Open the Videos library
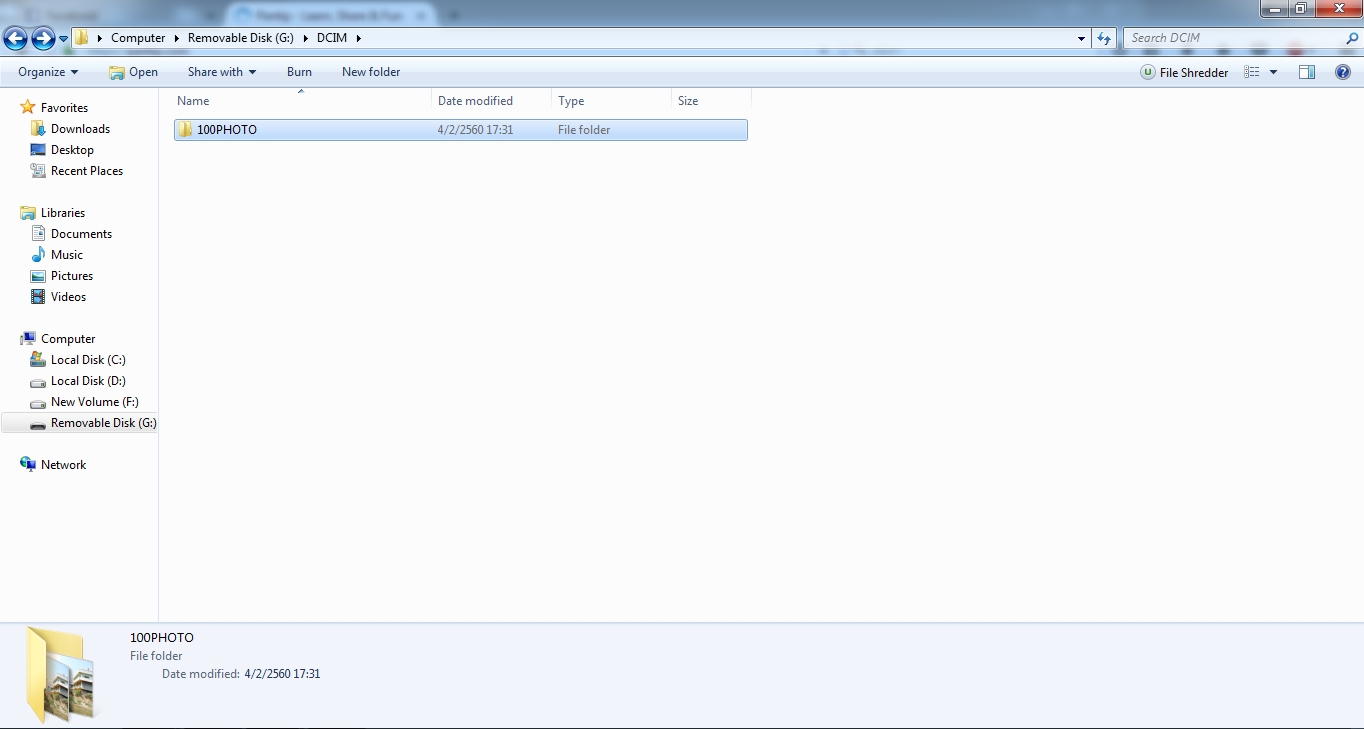The height and width of the screenshot is (729, 1364). pyautogui.click(x=68, y=297)
